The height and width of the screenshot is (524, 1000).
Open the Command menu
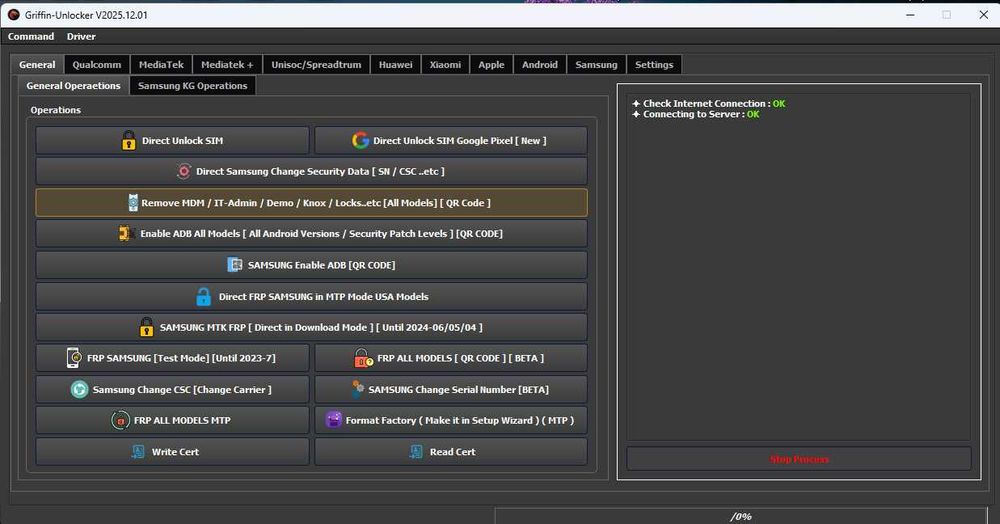click(x=31, y=36)
